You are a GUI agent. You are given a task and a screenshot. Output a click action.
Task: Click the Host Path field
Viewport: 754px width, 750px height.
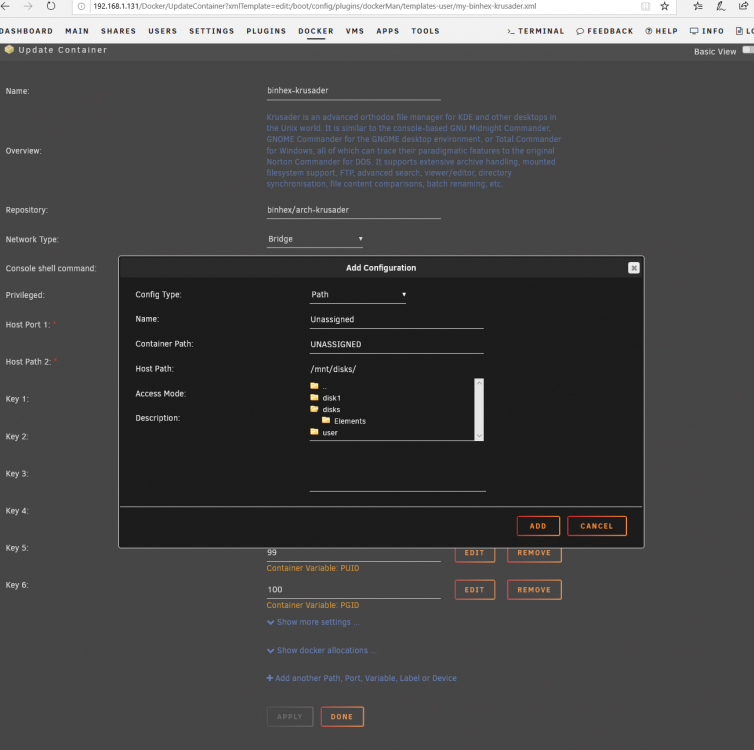[397, 369]
